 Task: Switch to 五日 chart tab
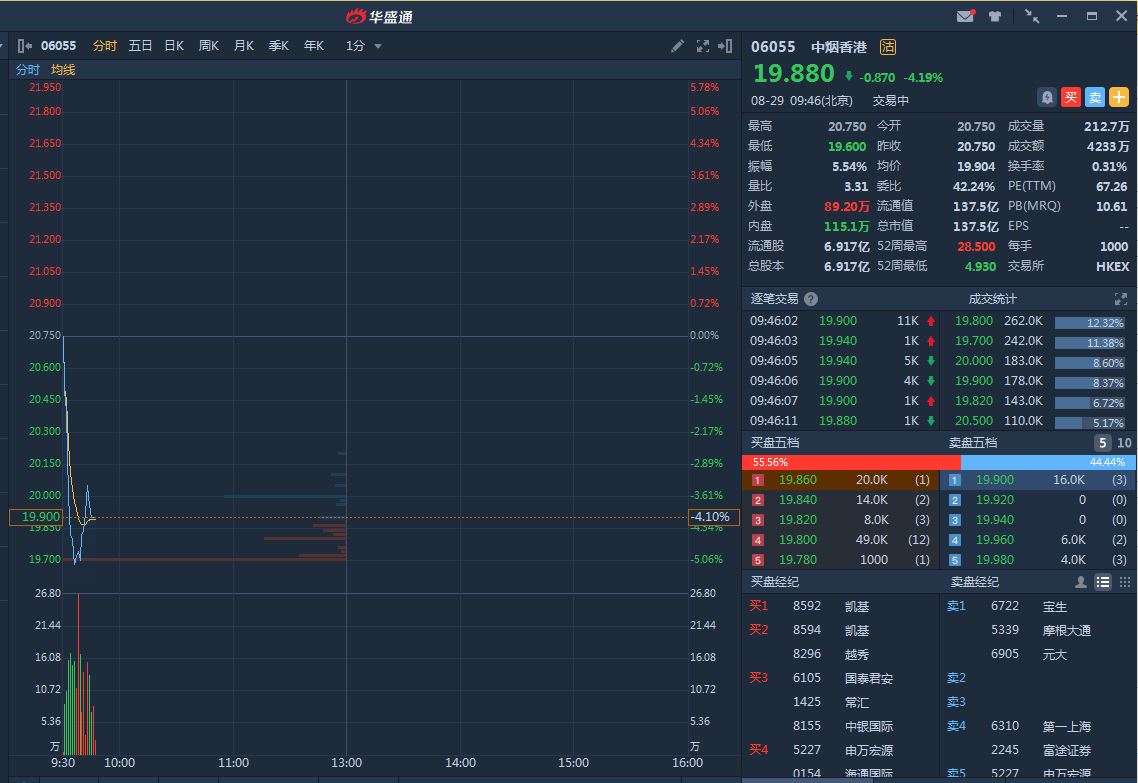[140, 46]
